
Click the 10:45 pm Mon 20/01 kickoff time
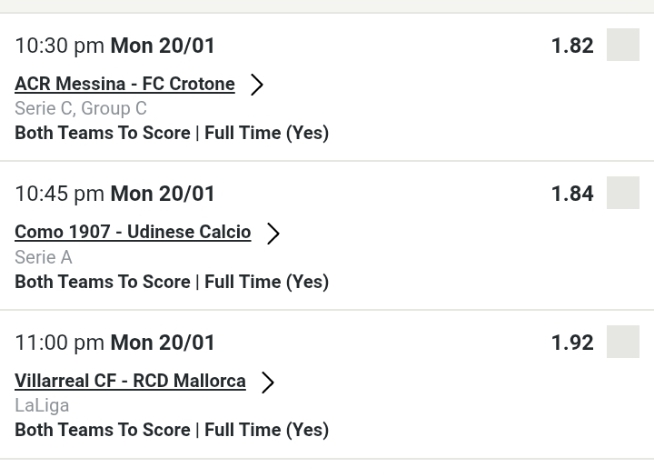click(115, 194)
